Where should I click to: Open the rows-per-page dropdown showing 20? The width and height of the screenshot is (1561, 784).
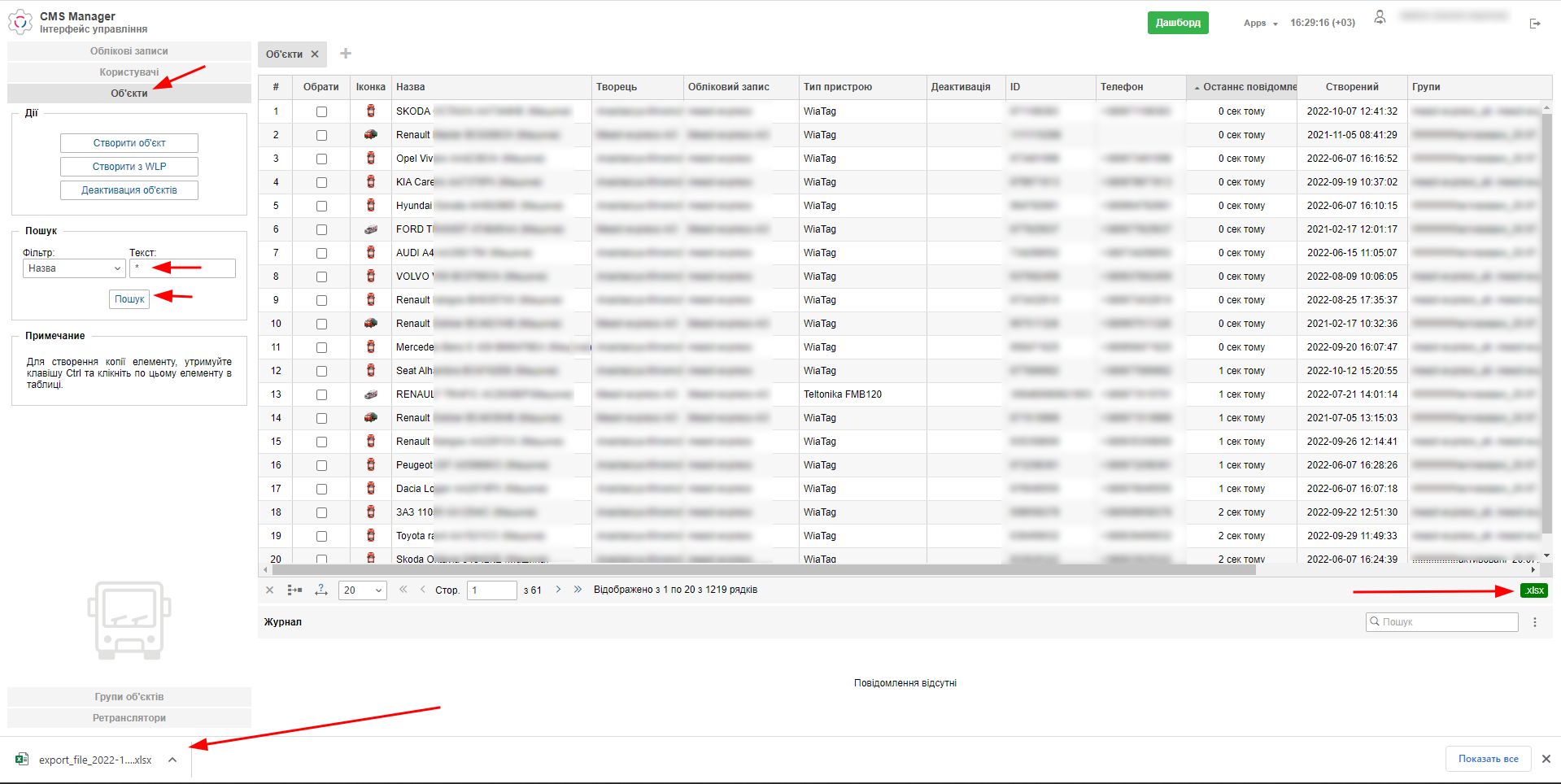point(363,590)
